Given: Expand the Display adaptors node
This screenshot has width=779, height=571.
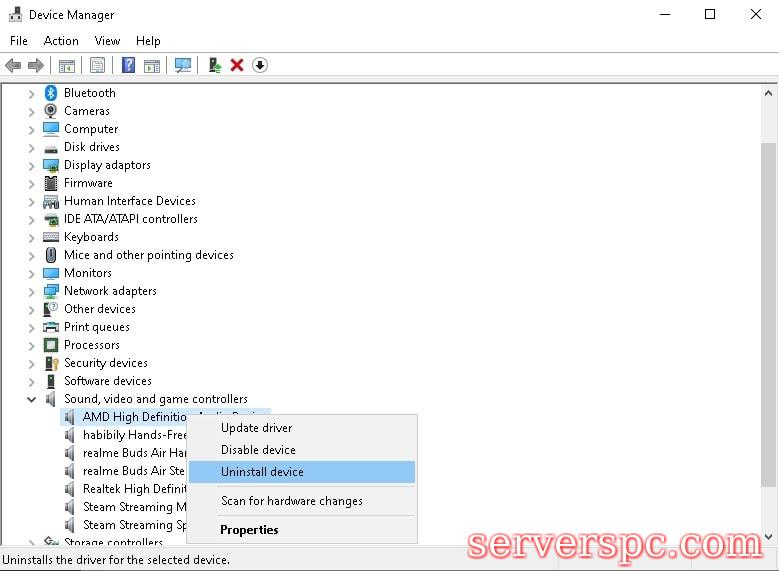Looking at the screenshot, I should tap(32, 165).
